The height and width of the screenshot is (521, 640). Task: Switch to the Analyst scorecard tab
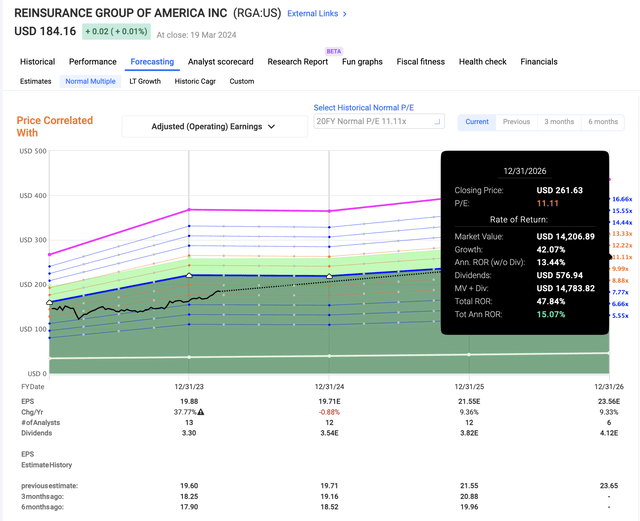[x=220, y=62]
